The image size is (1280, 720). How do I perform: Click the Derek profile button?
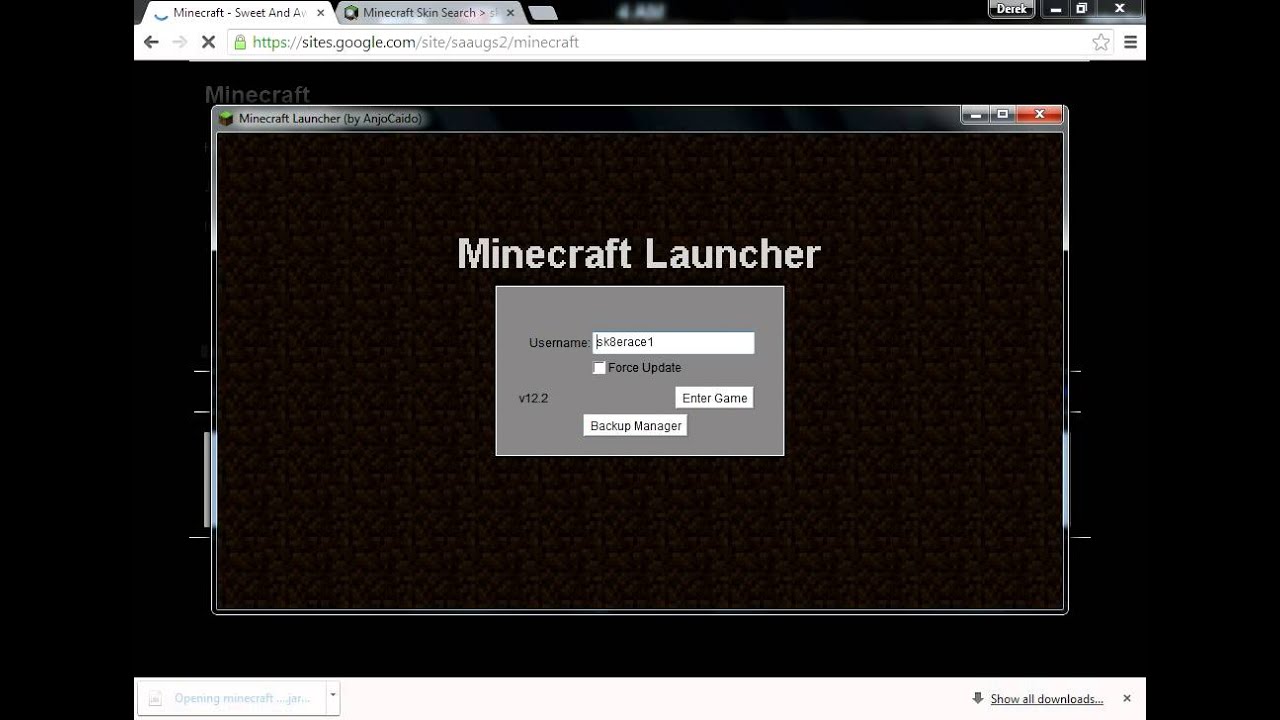[x=1012, y=9]
